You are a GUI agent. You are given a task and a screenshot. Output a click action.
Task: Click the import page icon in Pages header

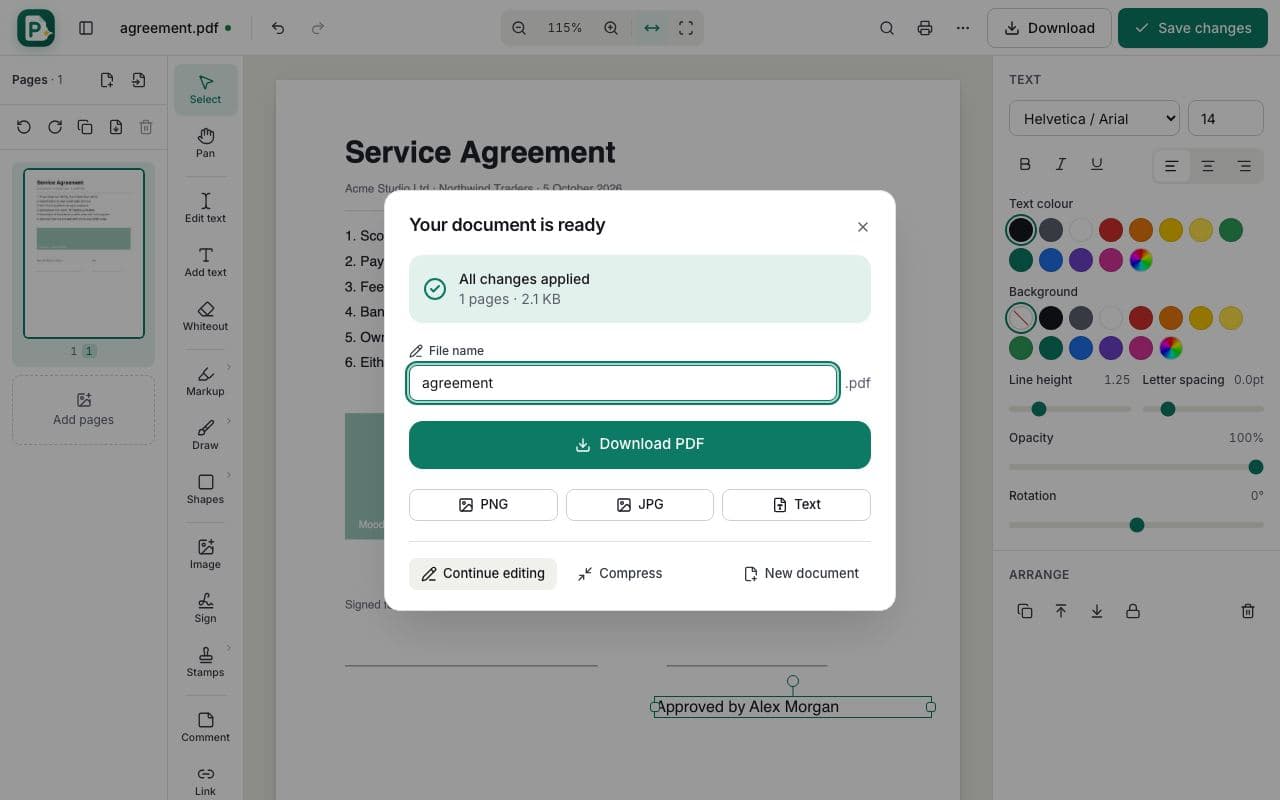tap(139, 80)
